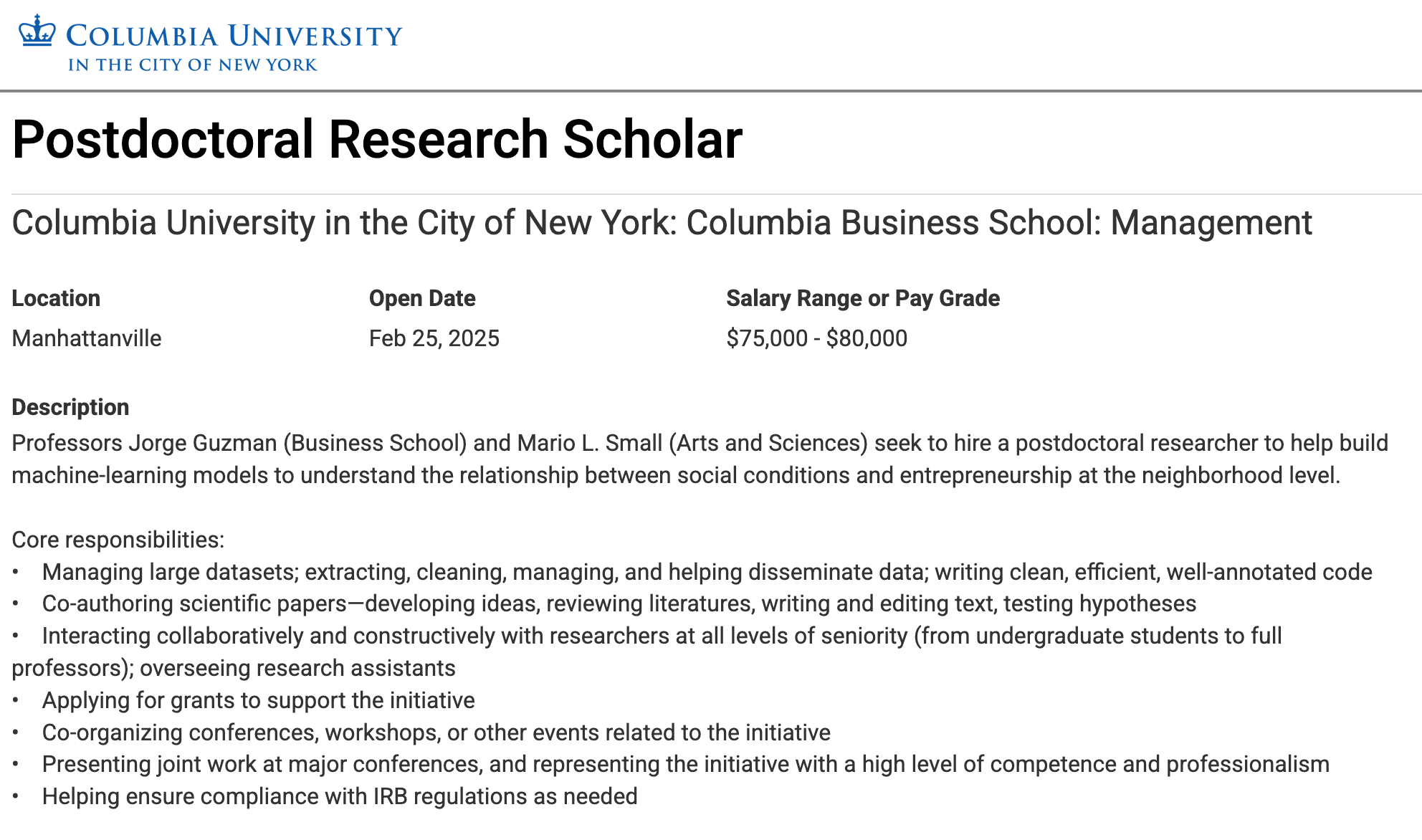This screenshot has width=1422, height=840.
Task: Click the name Mario L. Small
Action: [590, 443]
